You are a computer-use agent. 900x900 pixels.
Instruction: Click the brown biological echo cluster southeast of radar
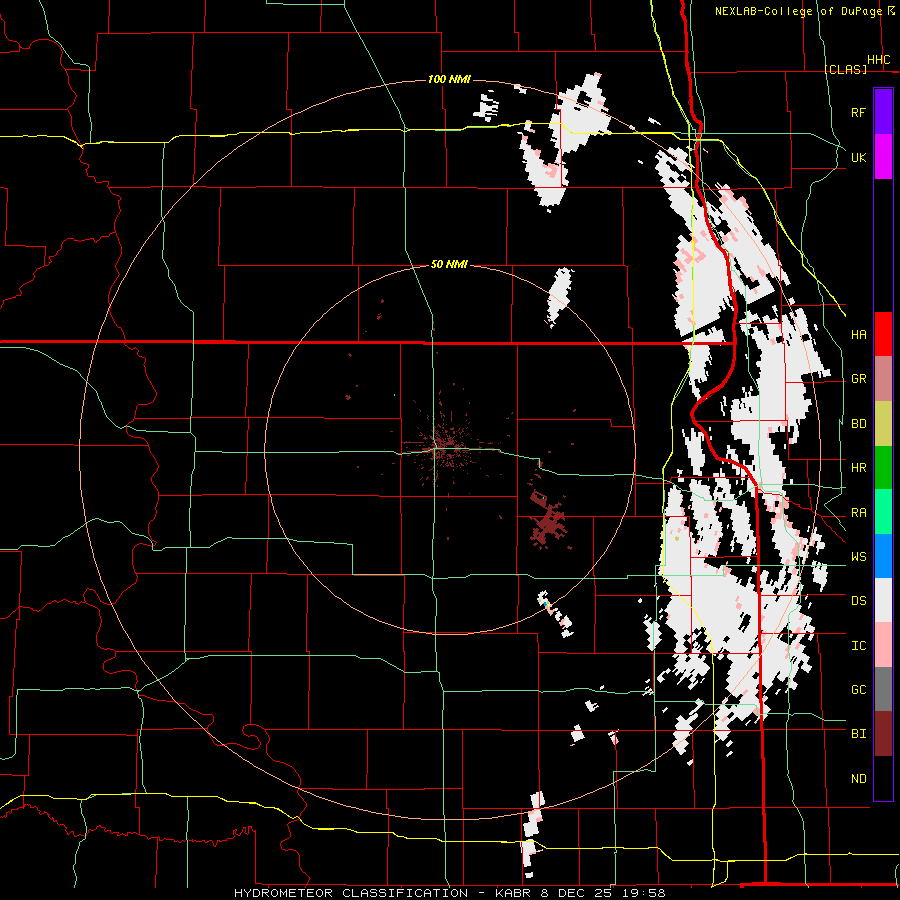point(548,521)
